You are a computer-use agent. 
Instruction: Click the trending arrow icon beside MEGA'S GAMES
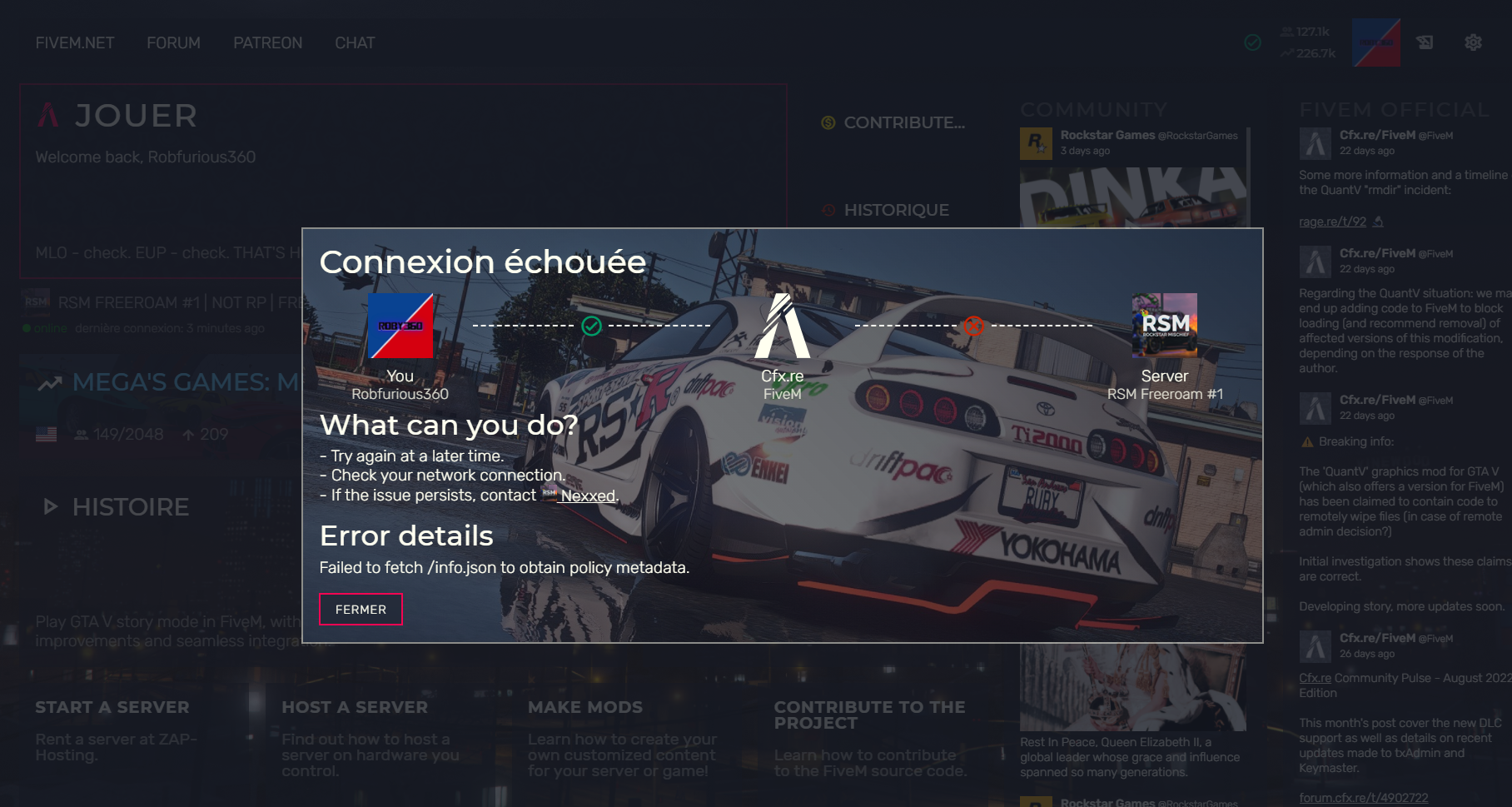(50, 383)
